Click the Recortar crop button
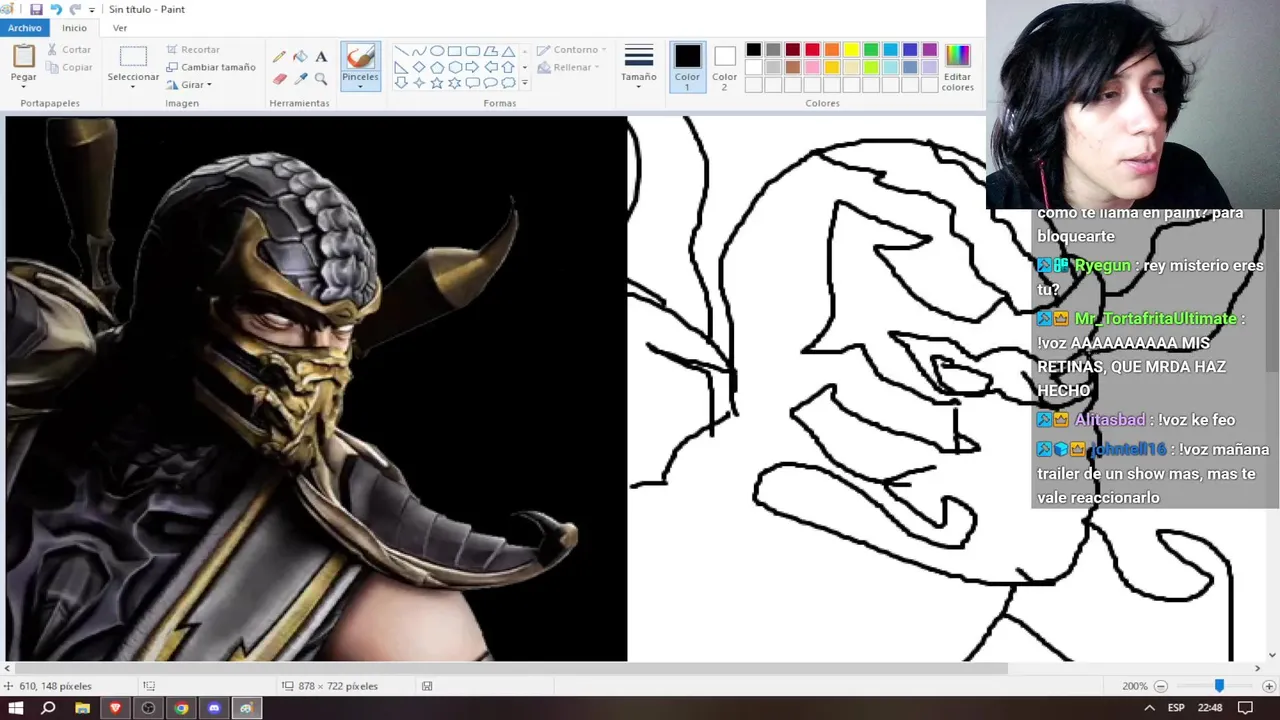Viewport: 1280px width, 720px height. [193, 49]
